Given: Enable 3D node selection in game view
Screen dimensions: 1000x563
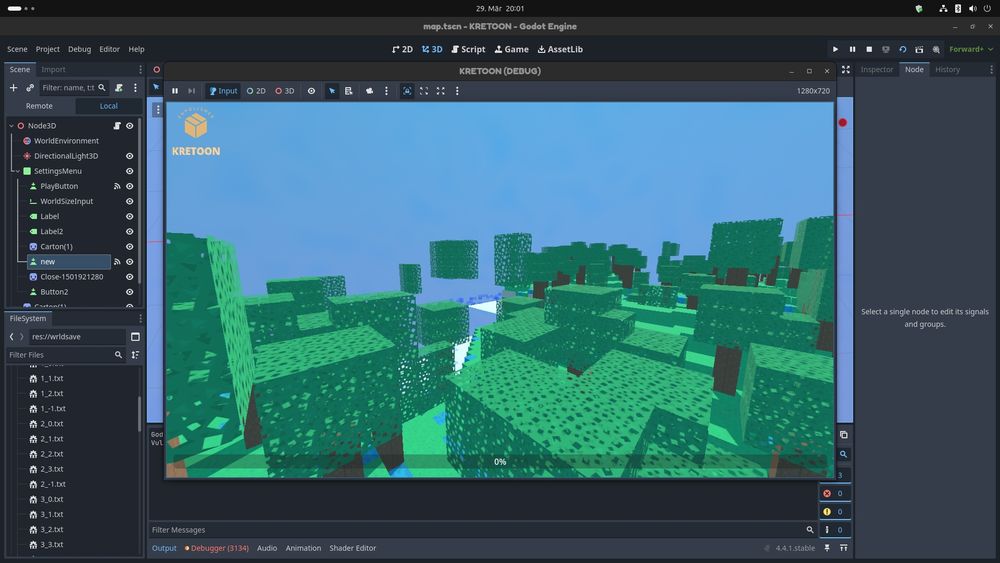Looking at the screenshot, I should [285, 91].
